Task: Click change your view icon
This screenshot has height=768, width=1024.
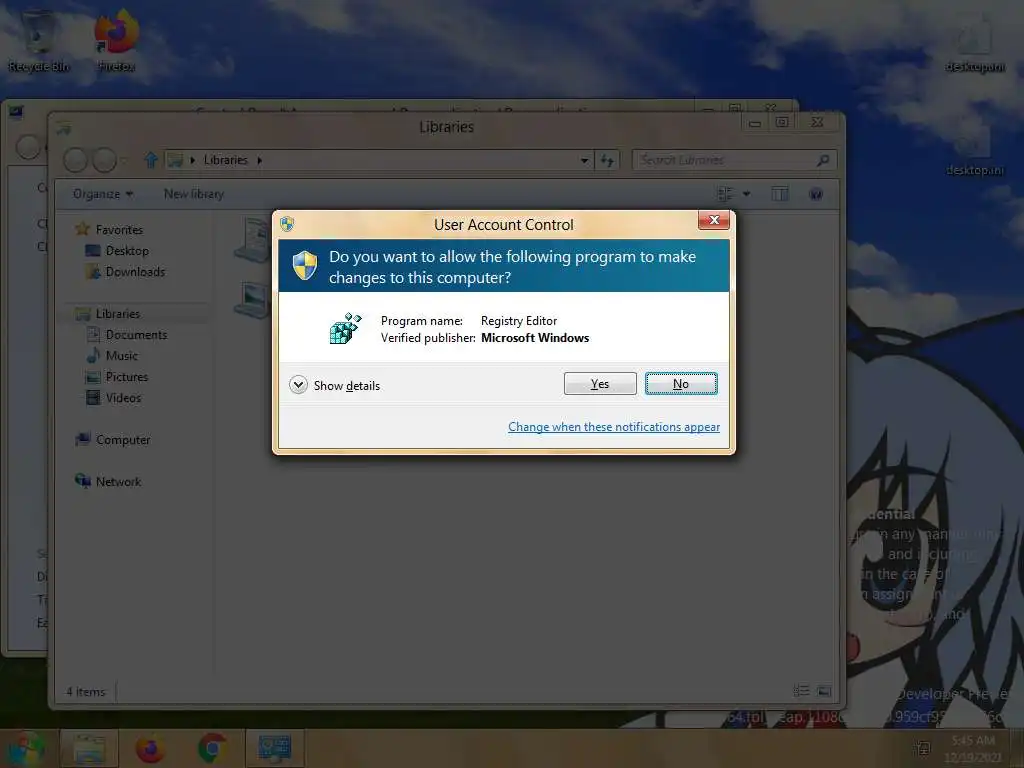Action: [x=725, y=194]
